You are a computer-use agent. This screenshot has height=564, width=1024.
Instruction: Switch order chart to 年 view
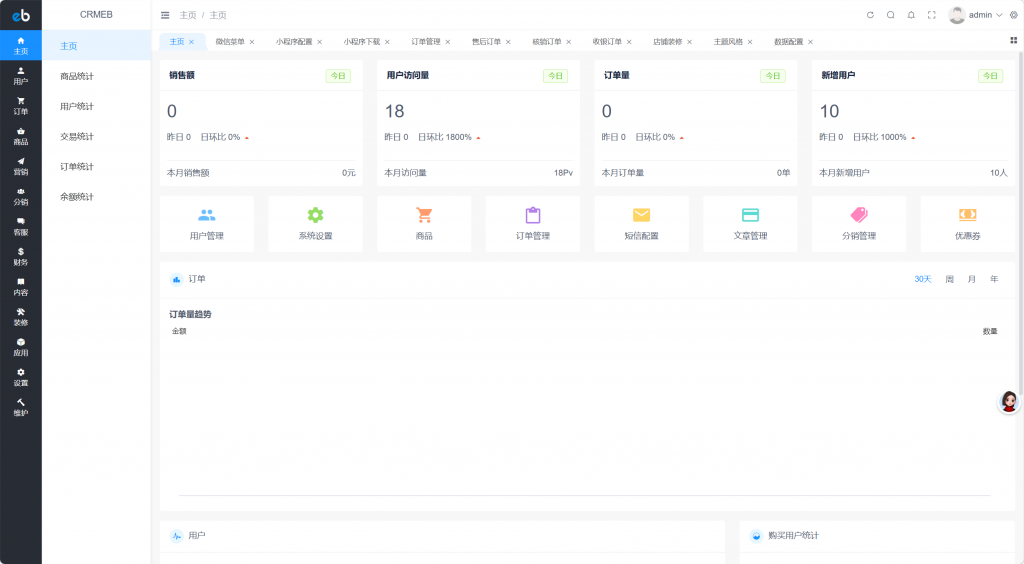(993, 279)
